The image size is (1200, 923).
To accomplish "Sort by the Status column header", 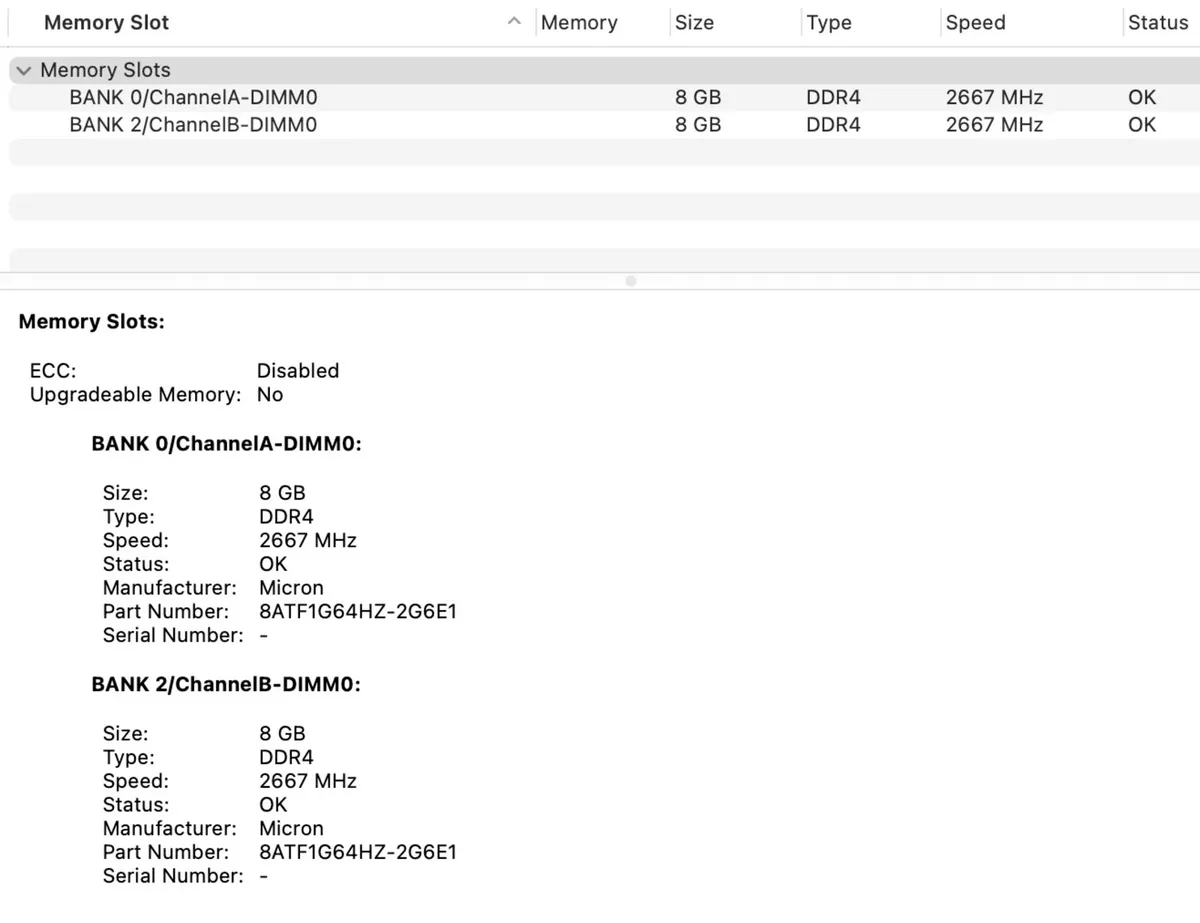I will 1159,22.
